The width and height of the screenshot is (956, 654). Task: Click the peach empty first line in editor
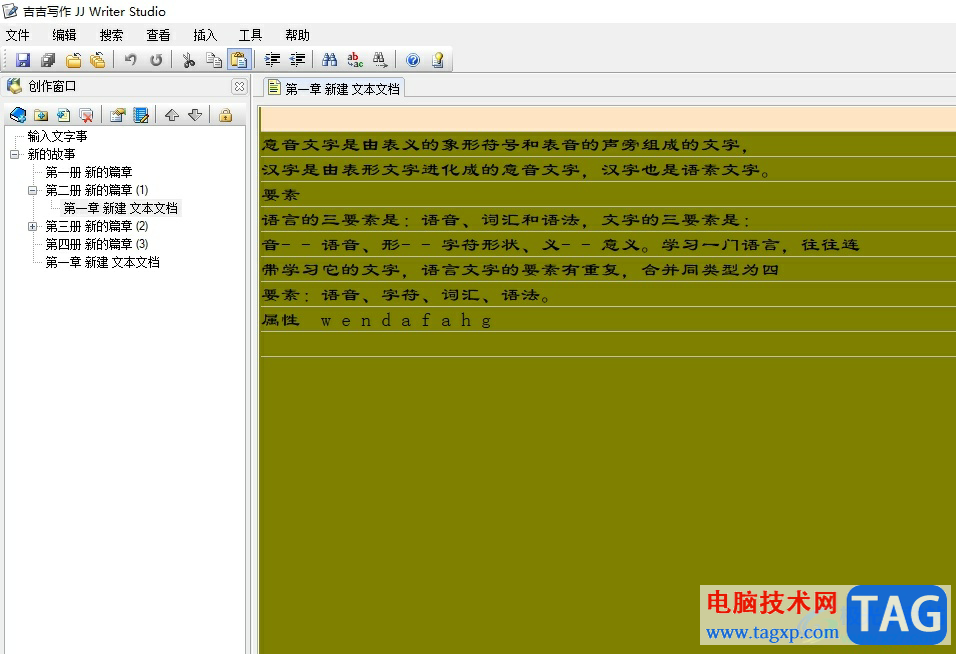click(x=607, y=119)
